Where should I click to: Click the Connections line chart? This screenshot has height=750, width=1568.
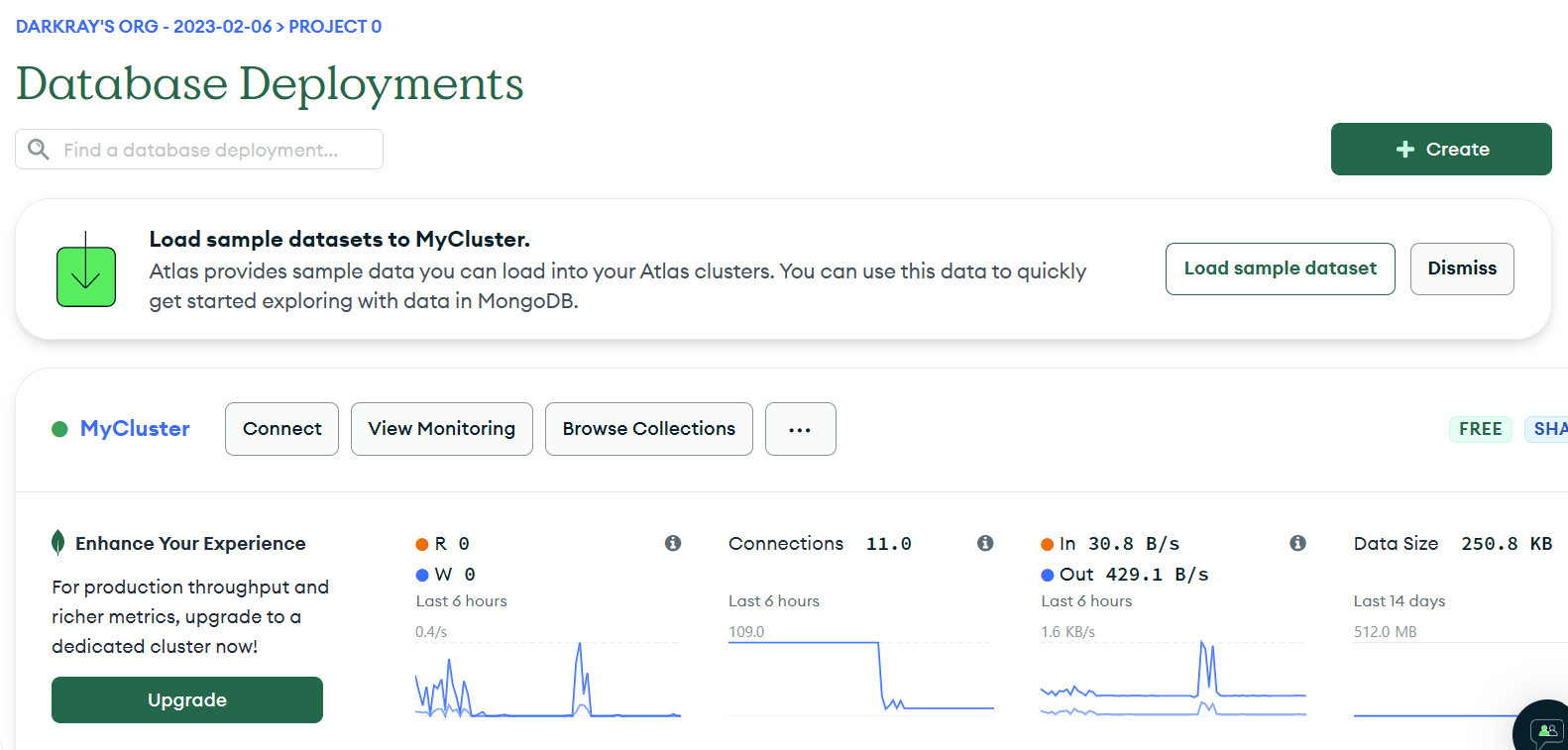(x=861, y=679)
